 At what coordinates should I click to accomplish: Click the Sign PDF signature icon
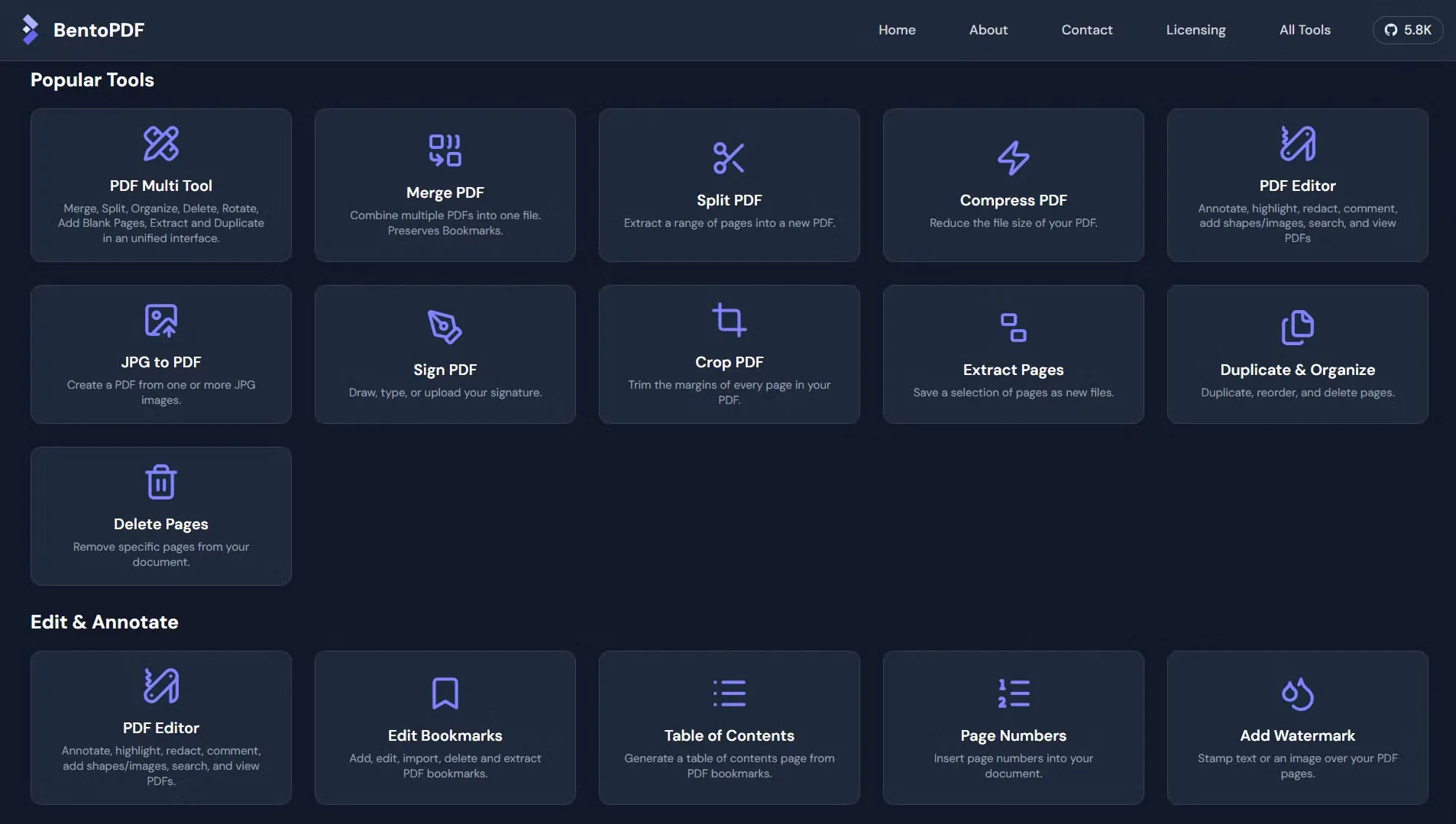point(444,328)
